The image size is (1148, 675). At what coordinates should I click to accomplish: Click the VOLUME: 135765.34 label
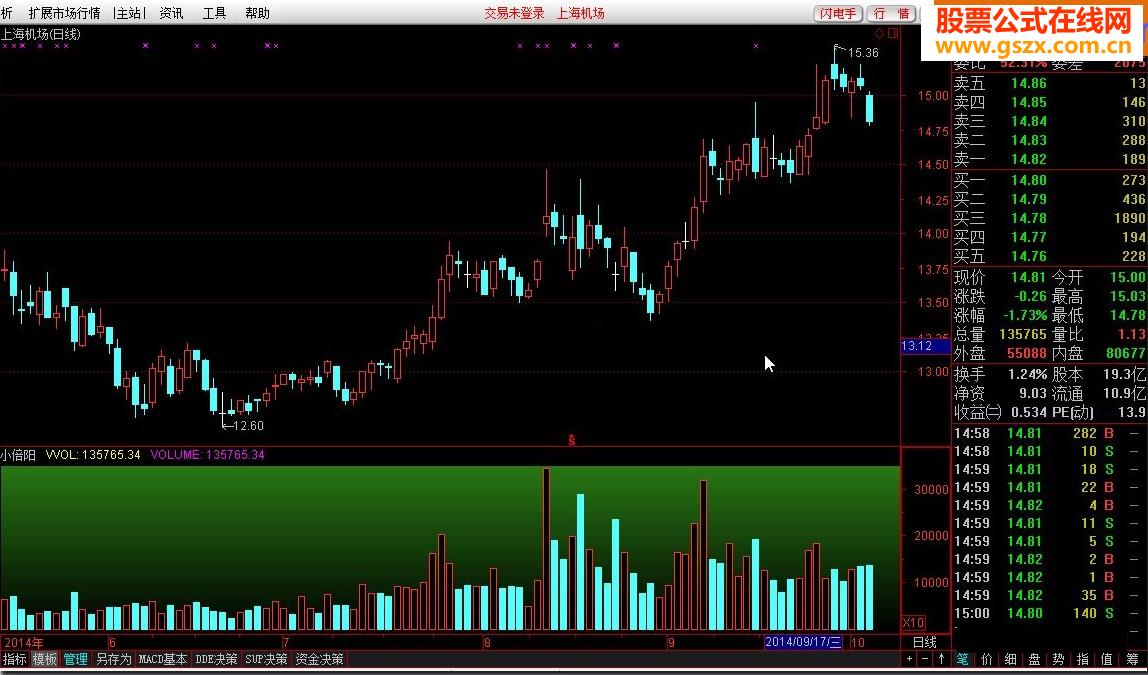(207, 455)
